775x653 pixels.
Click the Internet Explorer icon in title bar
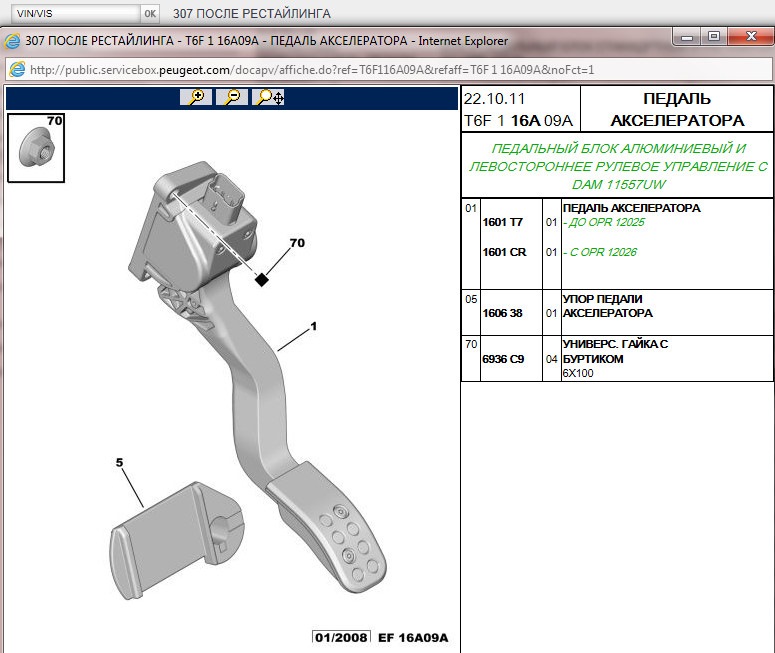coord(12,41)
